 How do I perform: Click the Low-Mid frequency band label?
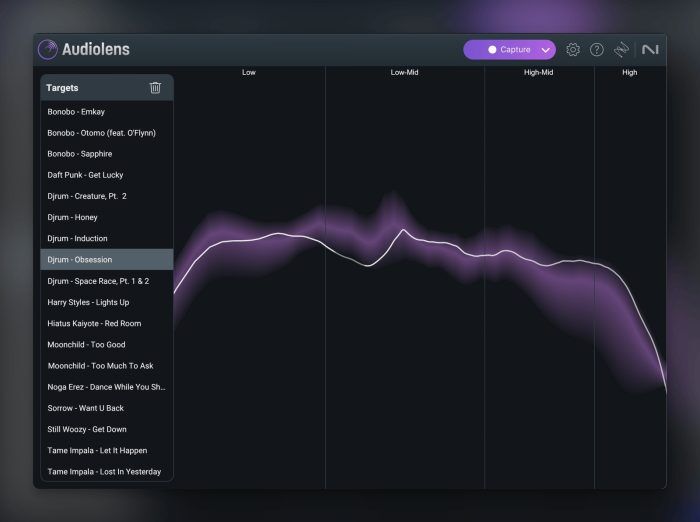(x=404, y=73)
